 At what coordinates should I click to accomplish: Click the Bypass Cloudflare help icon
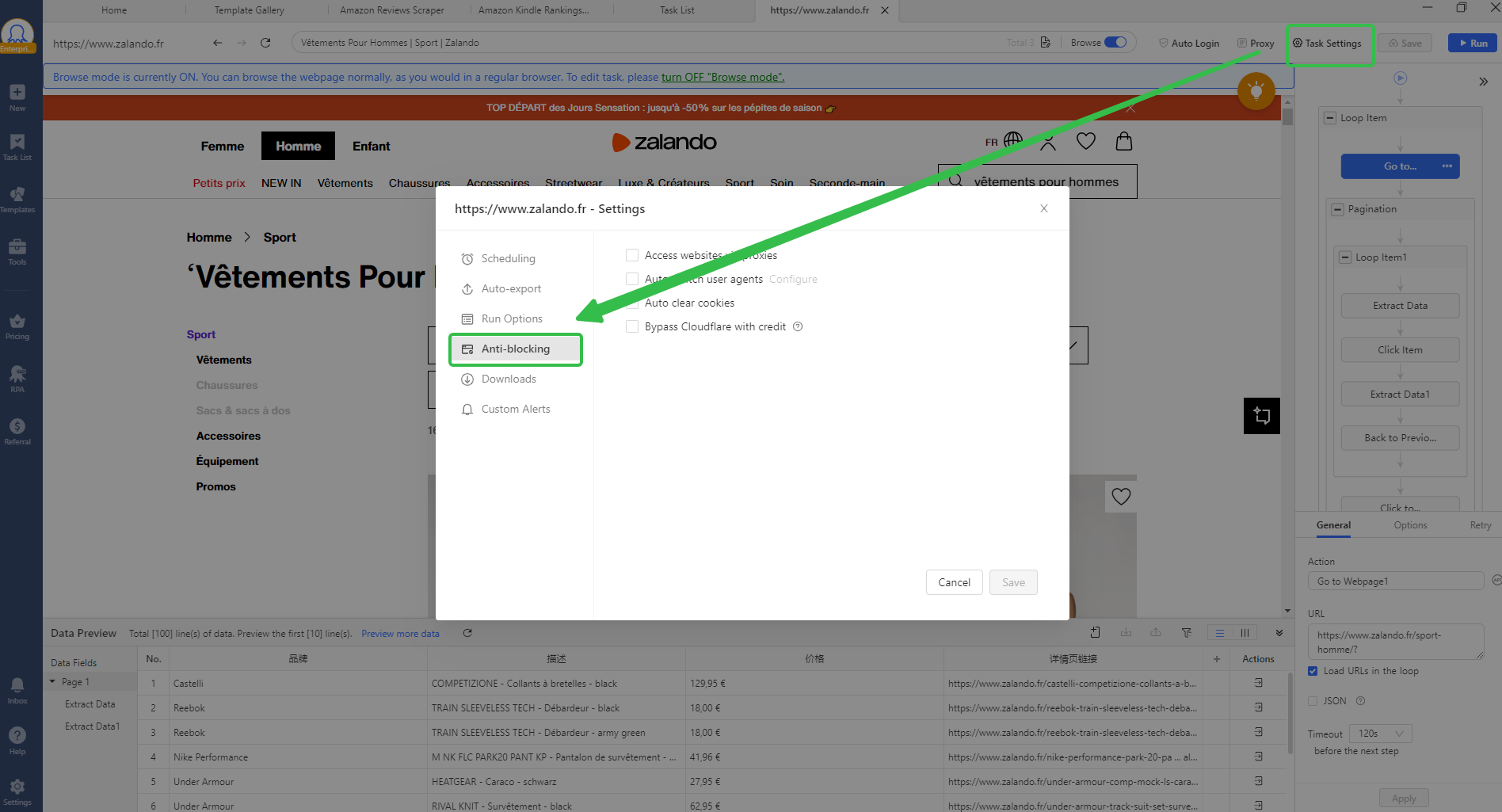click(x=798, y=326)
